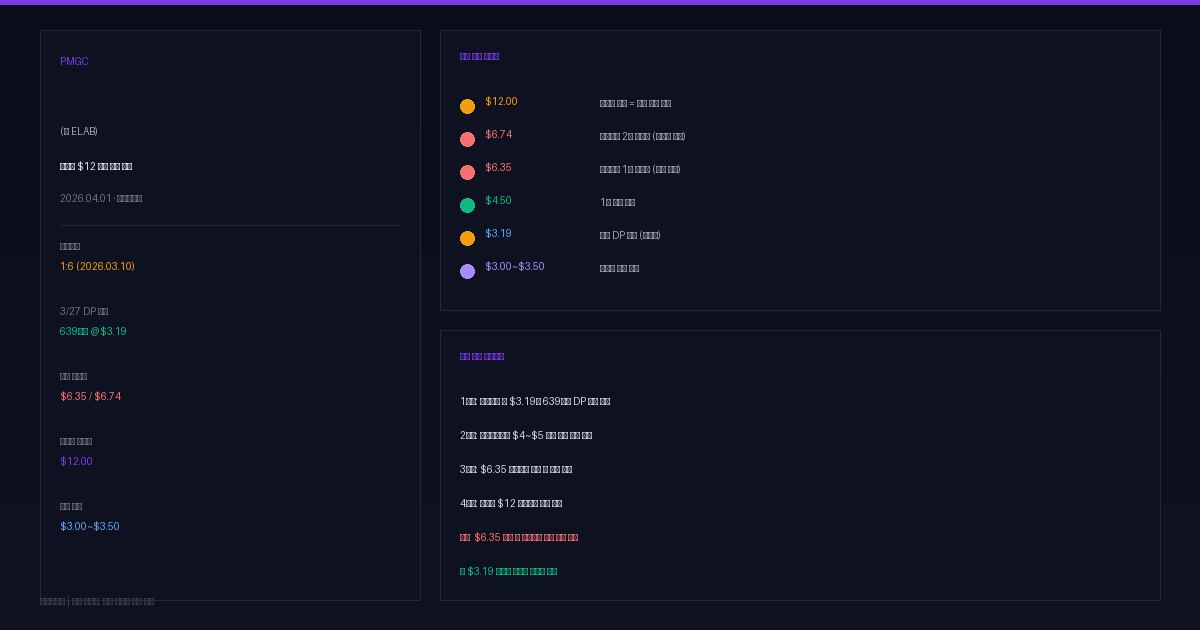Viewport: 1200px width, 630px height.
Task: Click the red dot beside $6.74
Action: (467, 140)
